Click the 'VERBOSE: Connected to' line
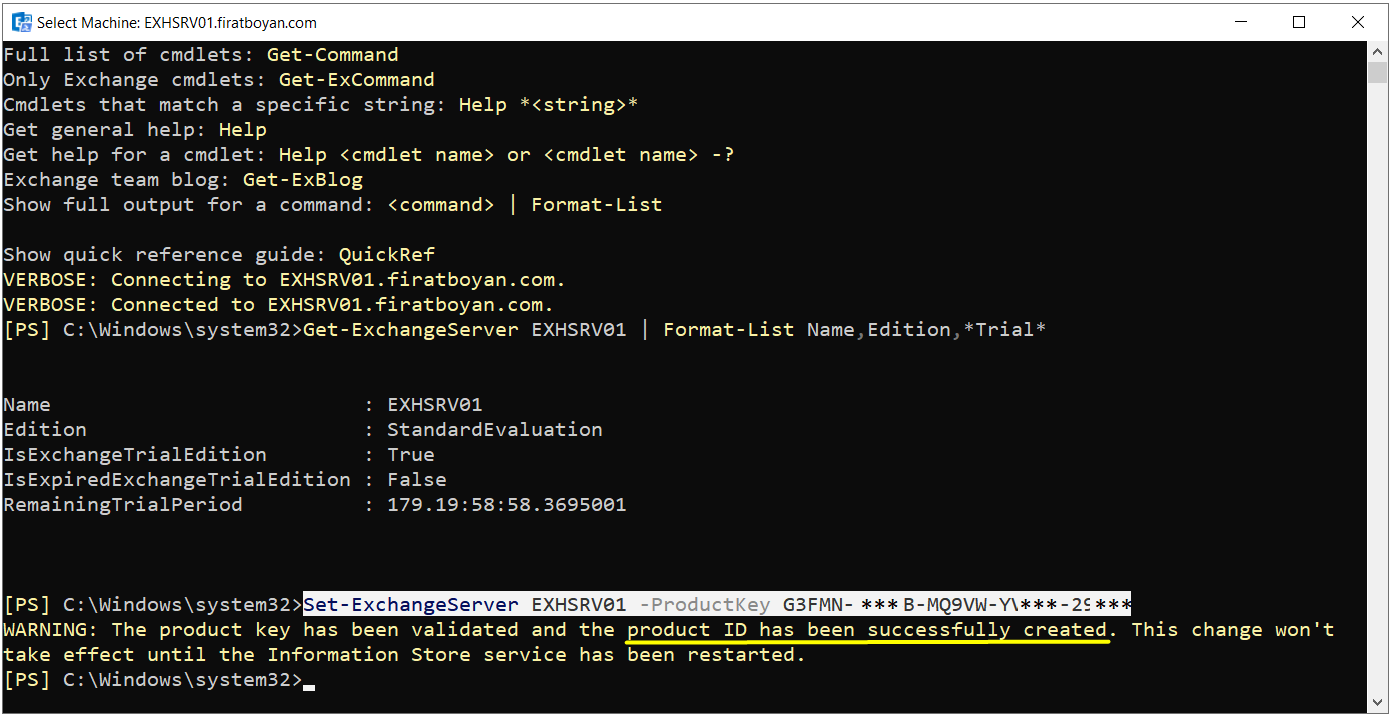This screenshot has width=1395, height=717. pyautogui.click(x=279, y=305)
